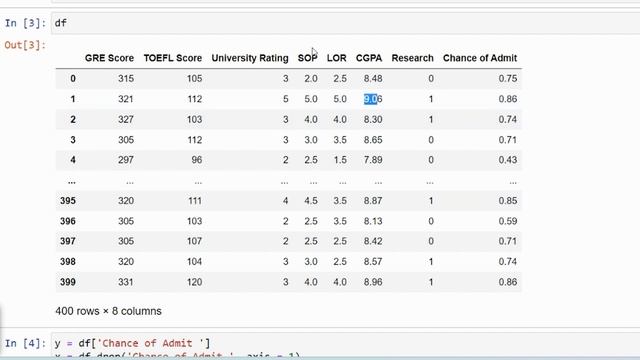Click GRE Score value 315 in row 0
Image resolution: width=640 pixels, height=360 pixels.
click(126, 78)
